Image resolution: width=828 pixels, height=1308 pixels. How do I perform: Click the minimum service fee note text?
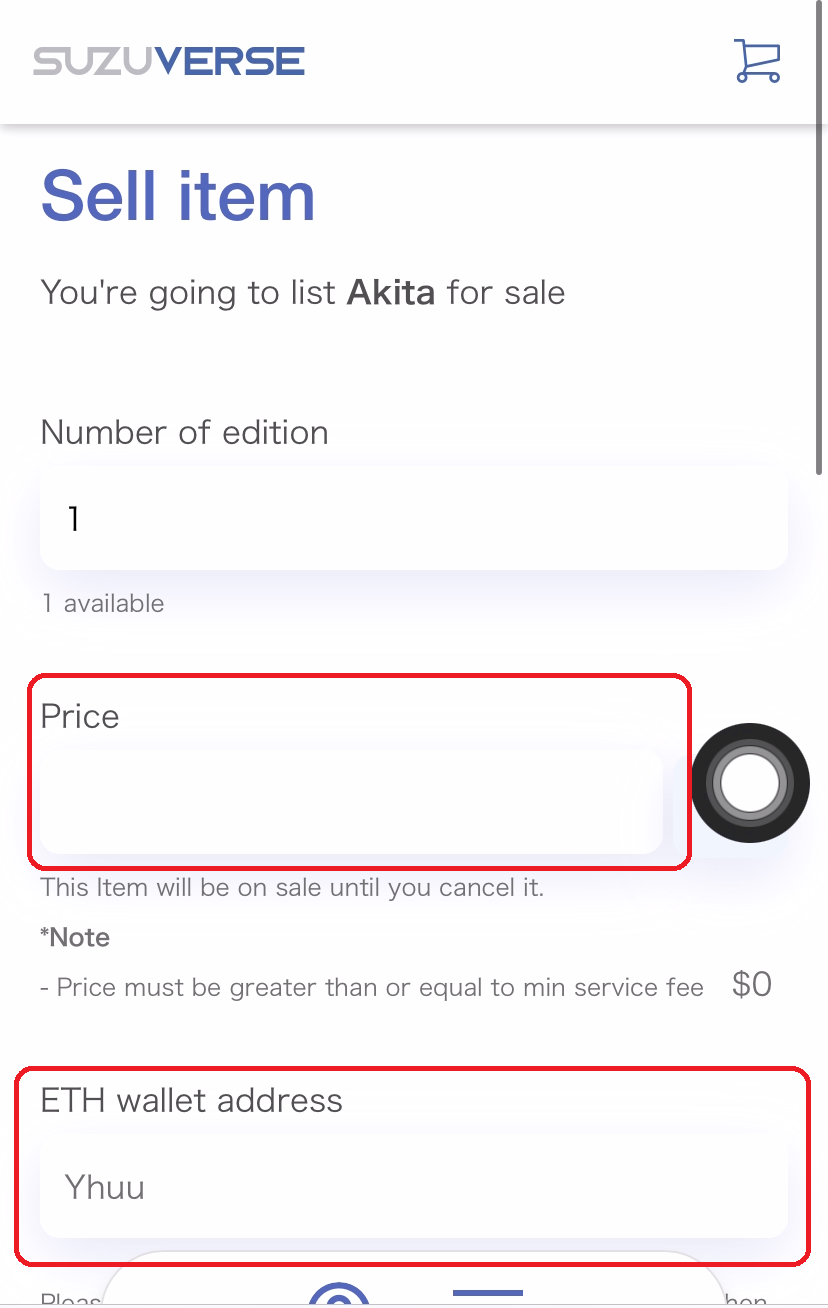[372, 988]
